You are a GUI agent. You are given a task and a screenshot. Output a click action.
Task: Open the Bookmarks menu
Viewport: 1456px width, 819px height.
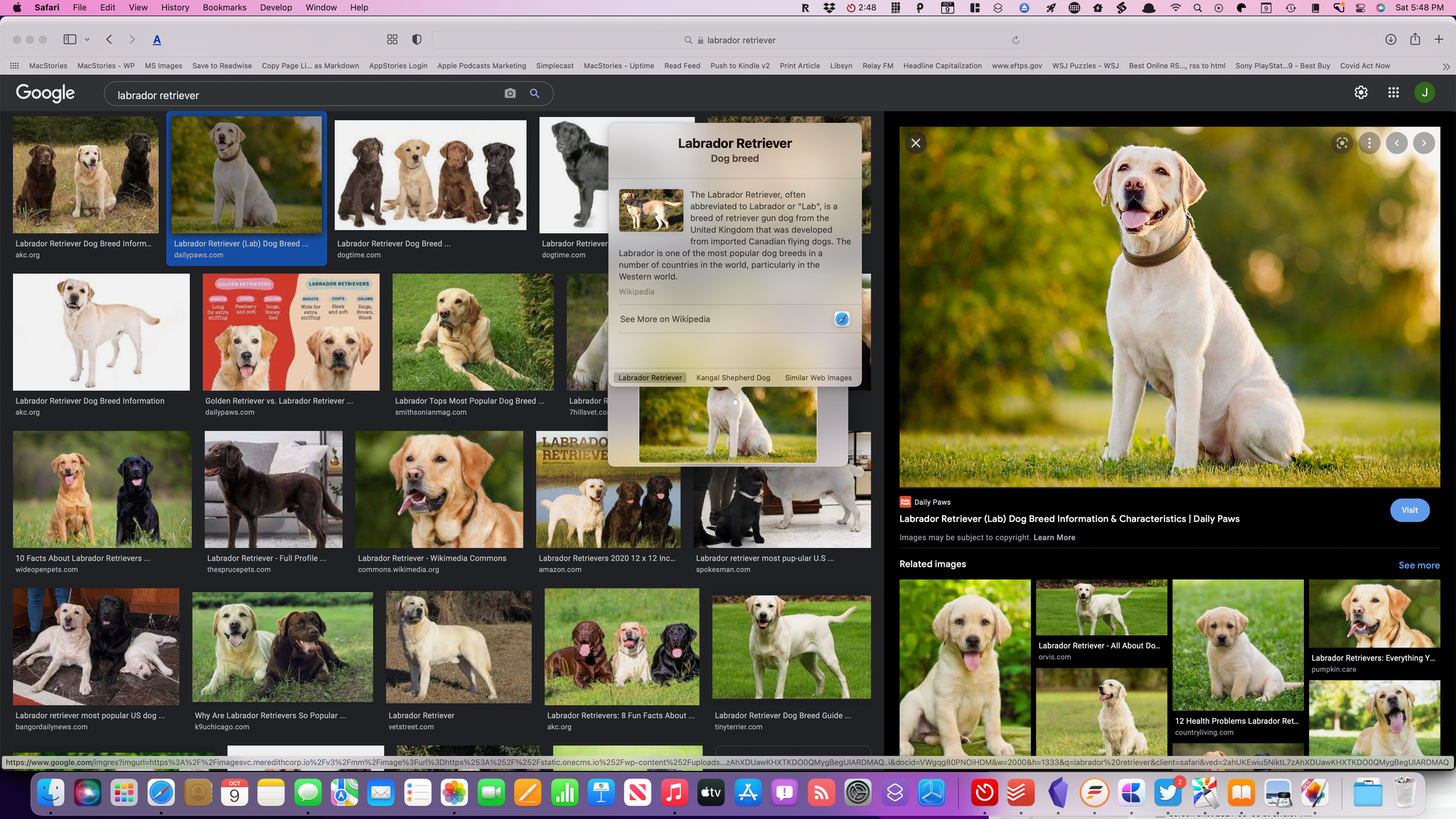pyautogui.click(x=225, y=7)
